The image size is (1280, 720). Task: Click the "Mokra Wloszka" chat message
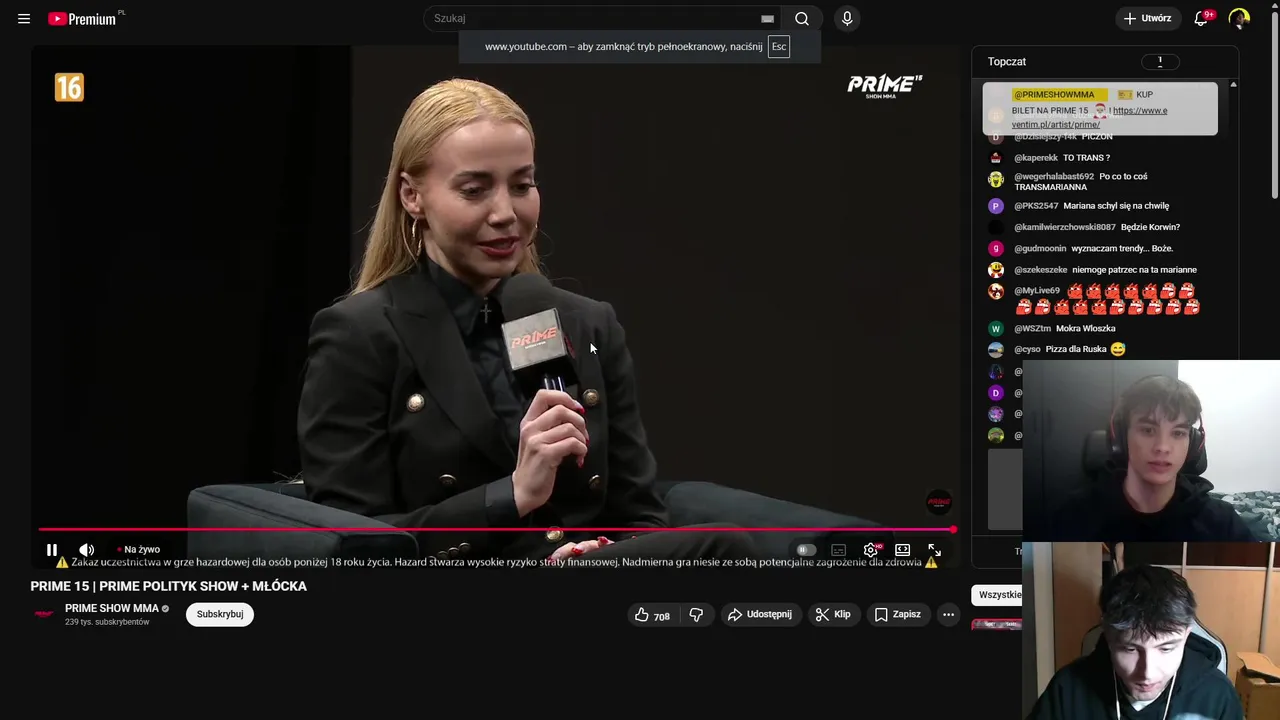click(x=1085, y=328)
